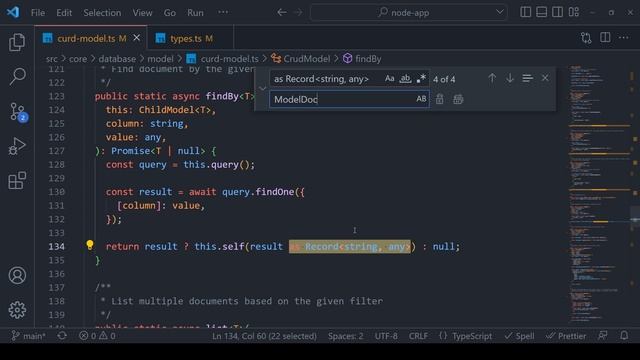Show code actions lightbulb on line 134
Viewport: 640px width, 360px height.
[90, 244]
